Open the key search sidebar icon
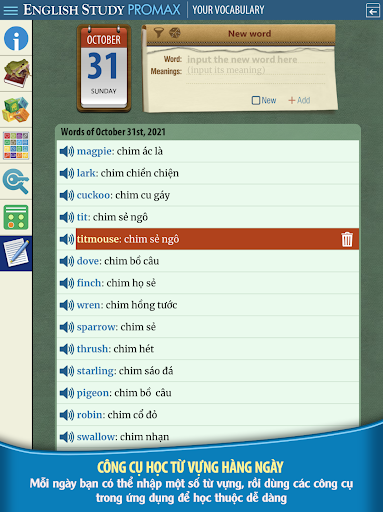 click(x=16, y=181)
